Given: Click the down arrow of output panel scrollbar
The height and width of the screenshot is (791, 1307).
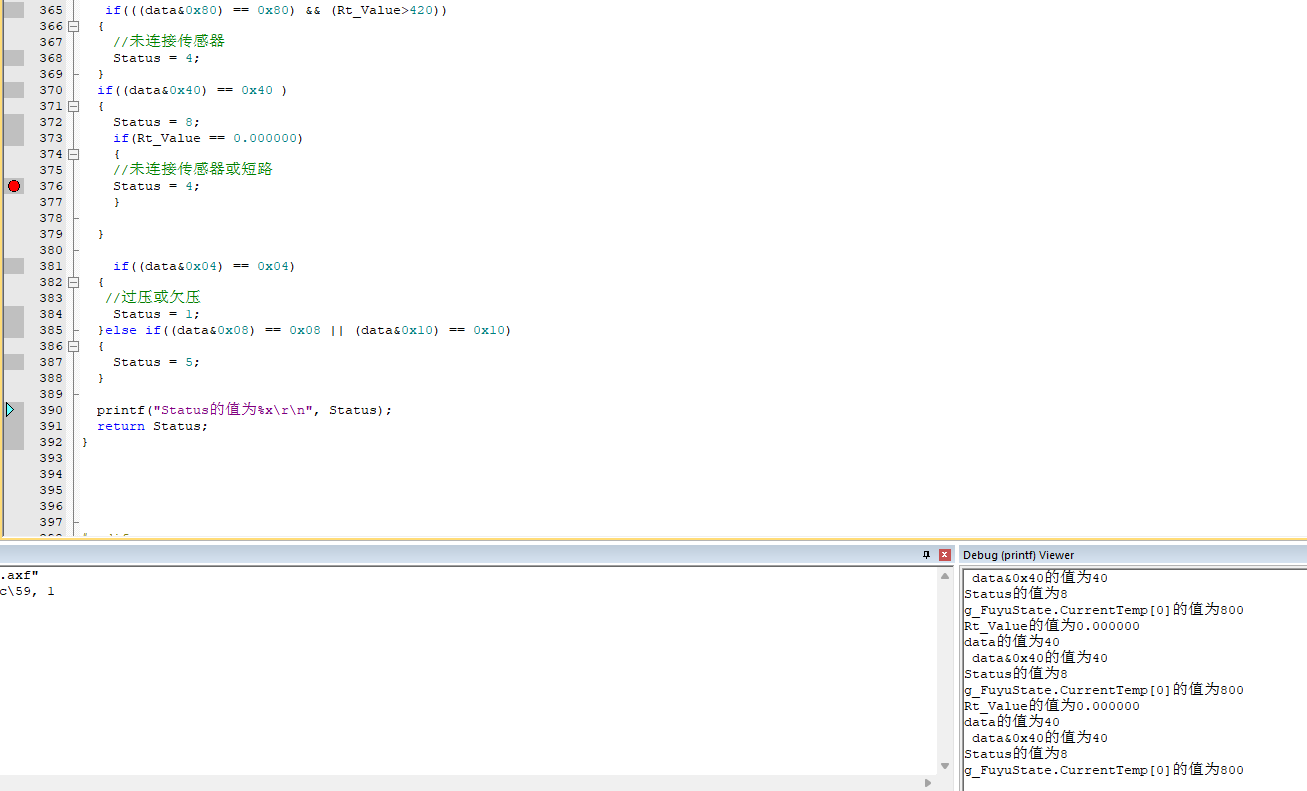Looking at the screenshot, I should tap(945, 766).
